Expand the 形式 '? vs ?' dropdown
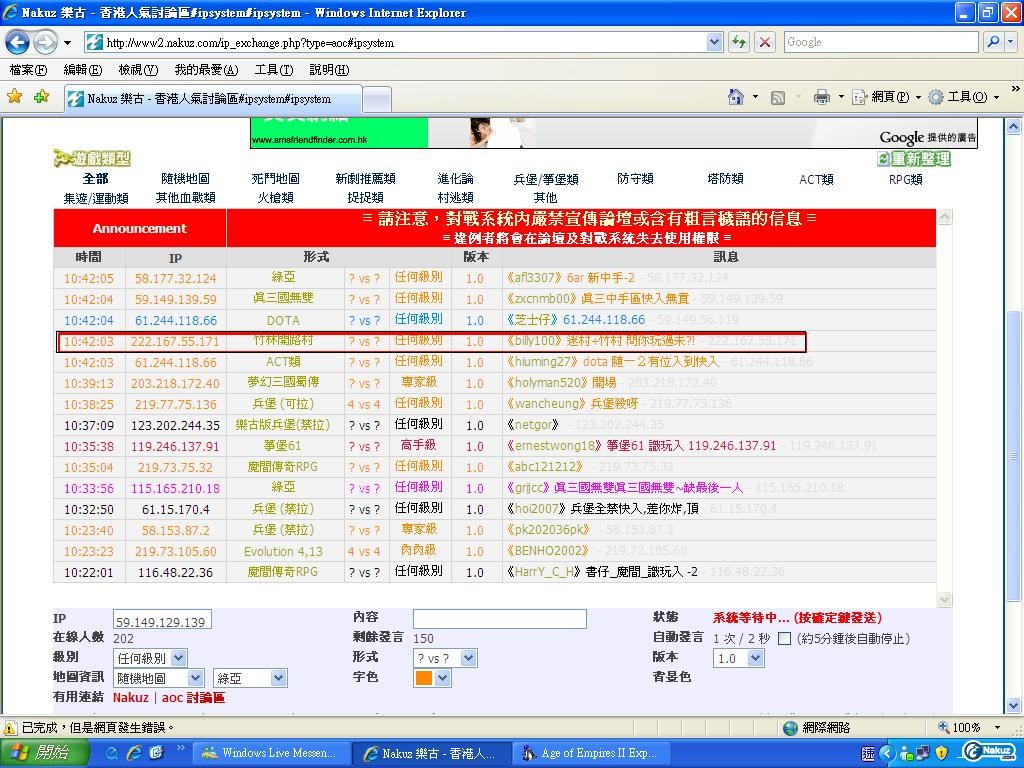 [x=445, y=658]
